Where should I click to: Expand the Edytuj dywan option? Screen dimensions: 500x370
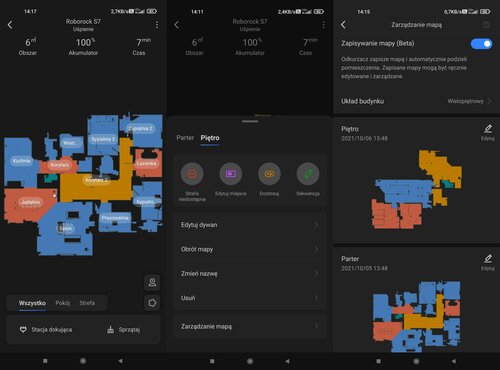tap(250, 225)
